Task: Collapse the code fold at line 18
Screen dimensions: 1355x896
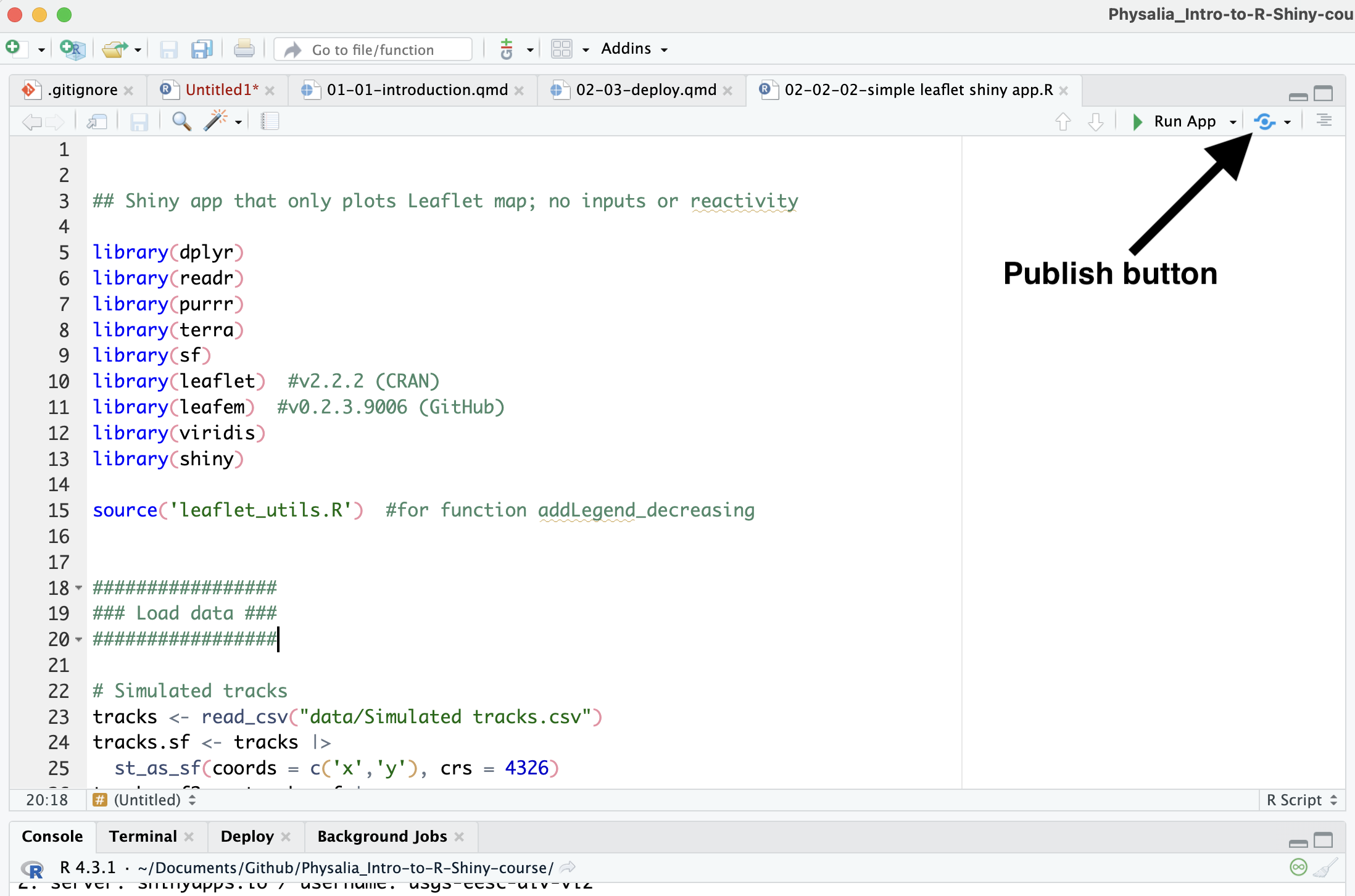Action: click(79, 588)
